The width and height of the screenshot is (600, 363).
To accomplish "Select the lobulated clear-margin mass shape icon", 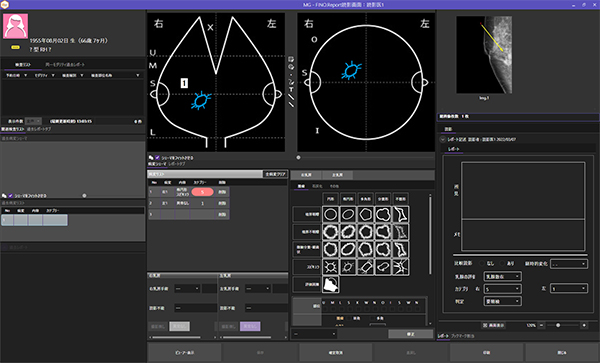I will coord(383,214).
